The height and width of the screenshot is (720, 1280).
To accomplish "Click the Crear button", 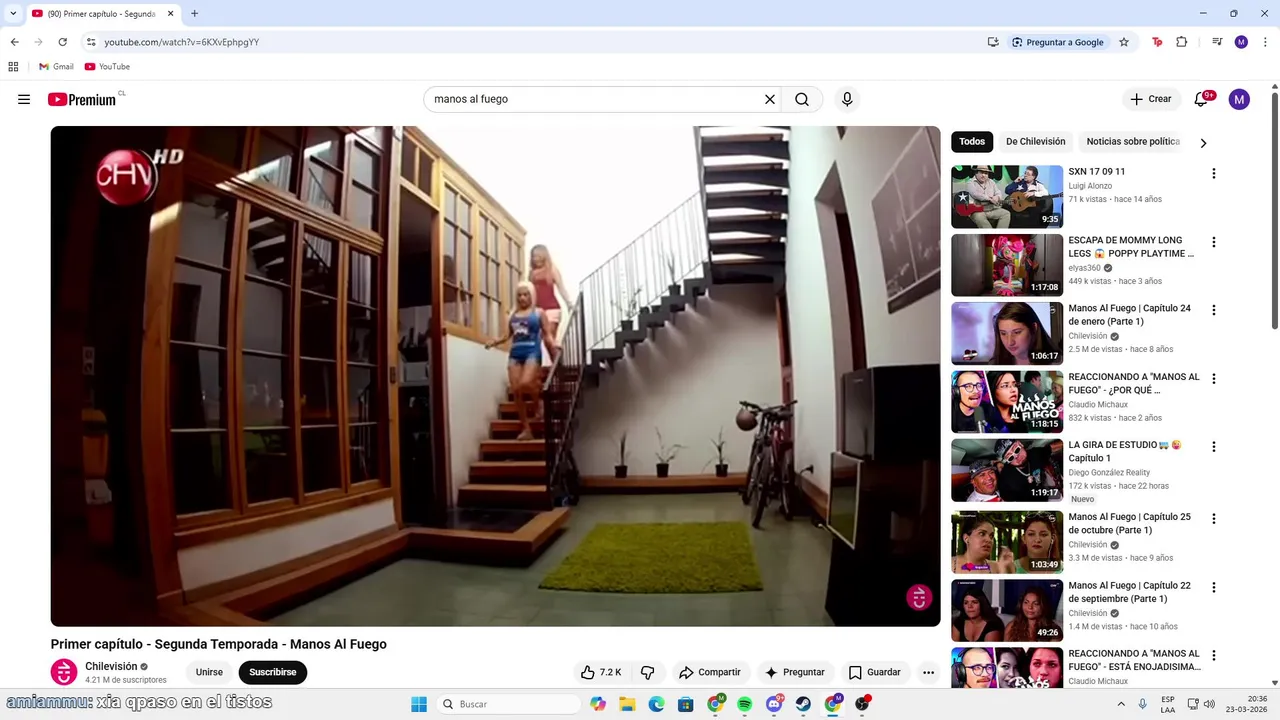I will 1150,99.
